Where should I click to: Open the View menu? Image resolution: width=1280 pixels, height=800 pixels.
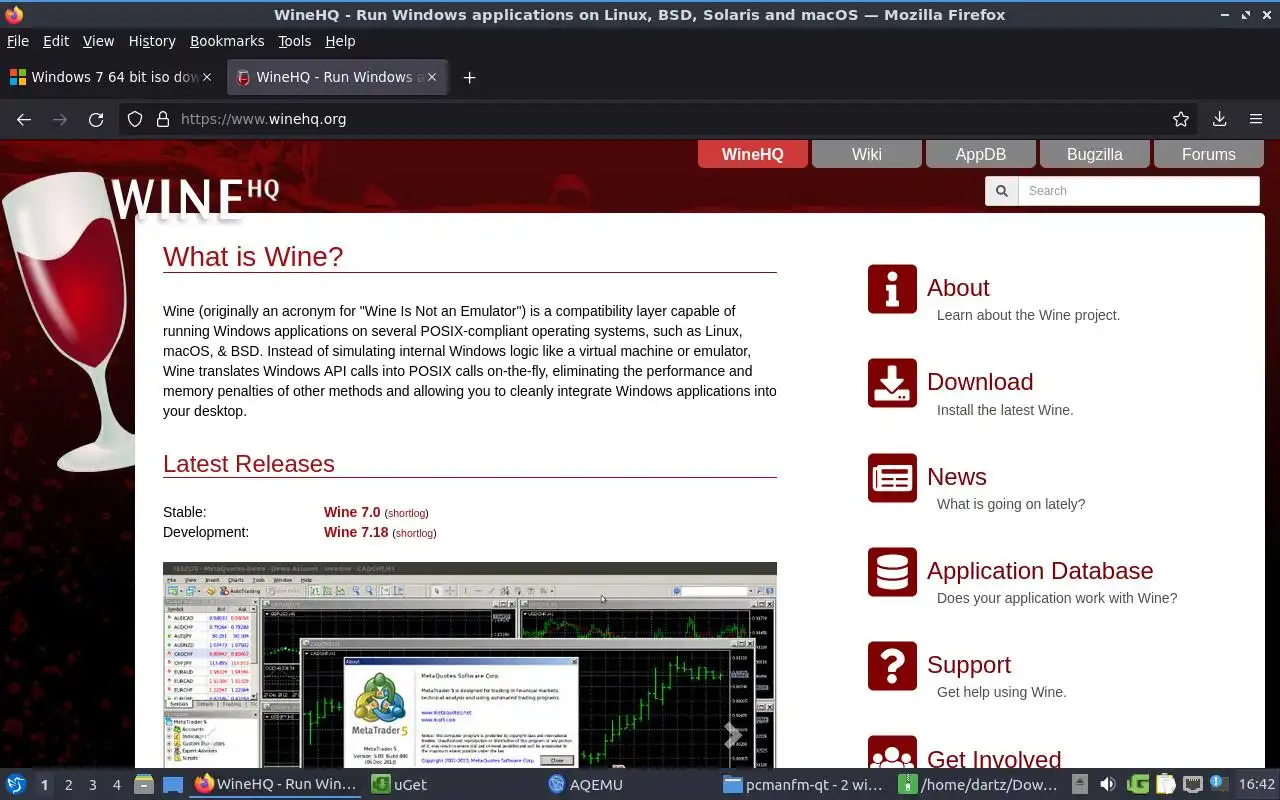tap(98, 41)
